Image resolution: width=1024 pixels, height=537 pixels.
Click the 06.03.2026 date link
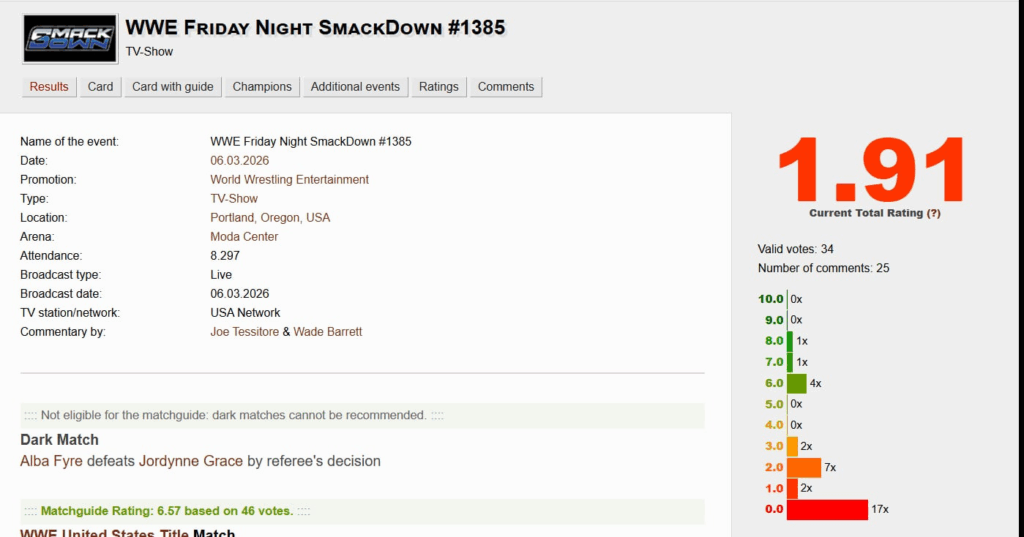(x=239, y=161)
